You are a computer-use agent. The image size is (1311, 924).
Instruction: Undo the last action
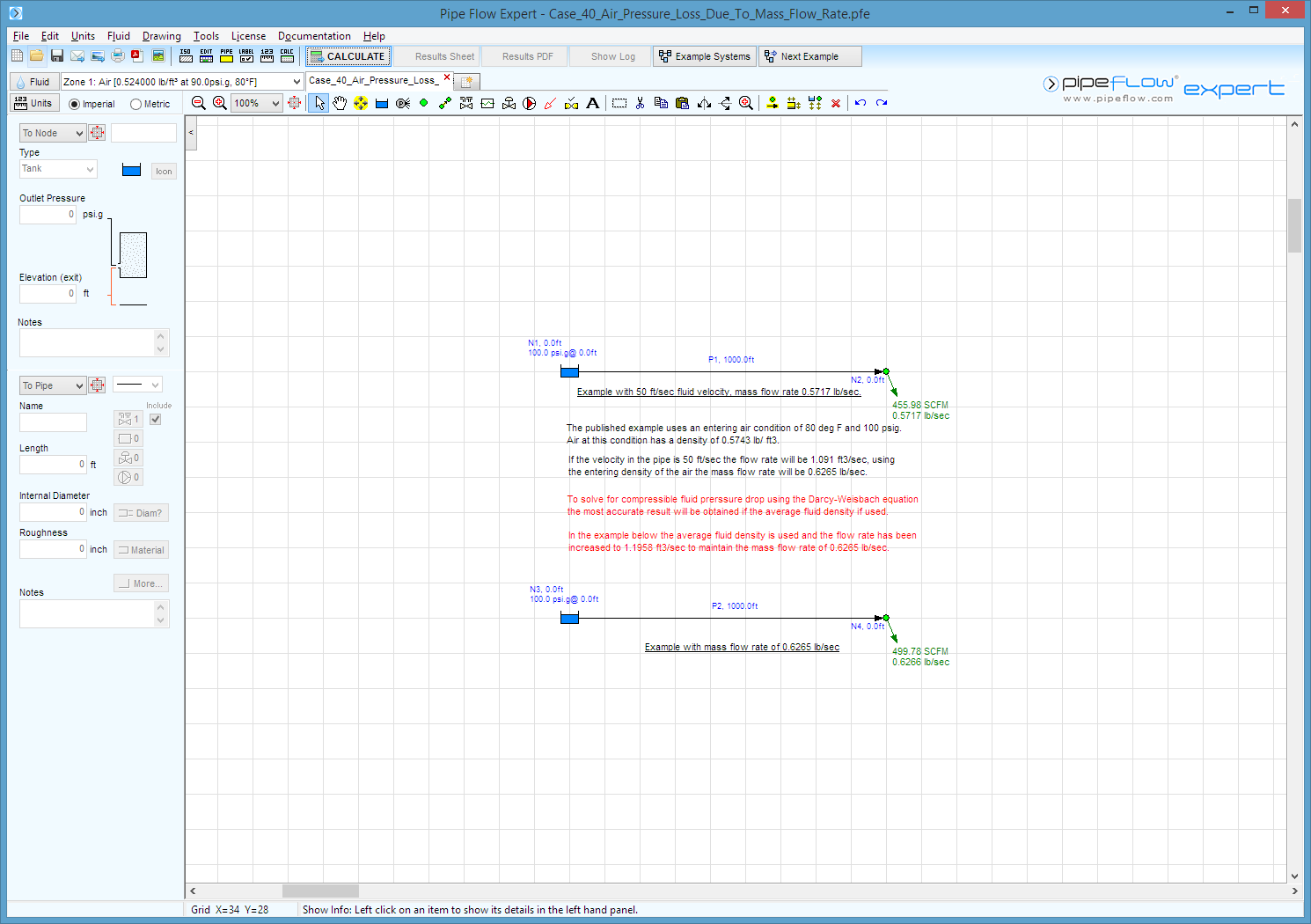[x=861, y=103]
